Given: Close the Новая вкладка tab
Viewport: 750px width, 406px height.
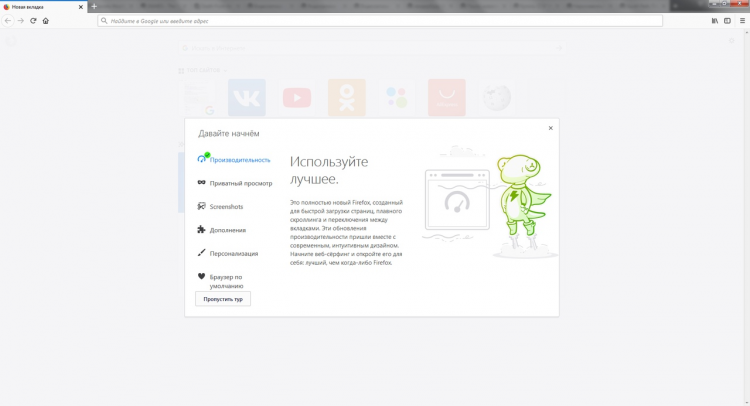Looking at the screenshot, I should point(80,7).
